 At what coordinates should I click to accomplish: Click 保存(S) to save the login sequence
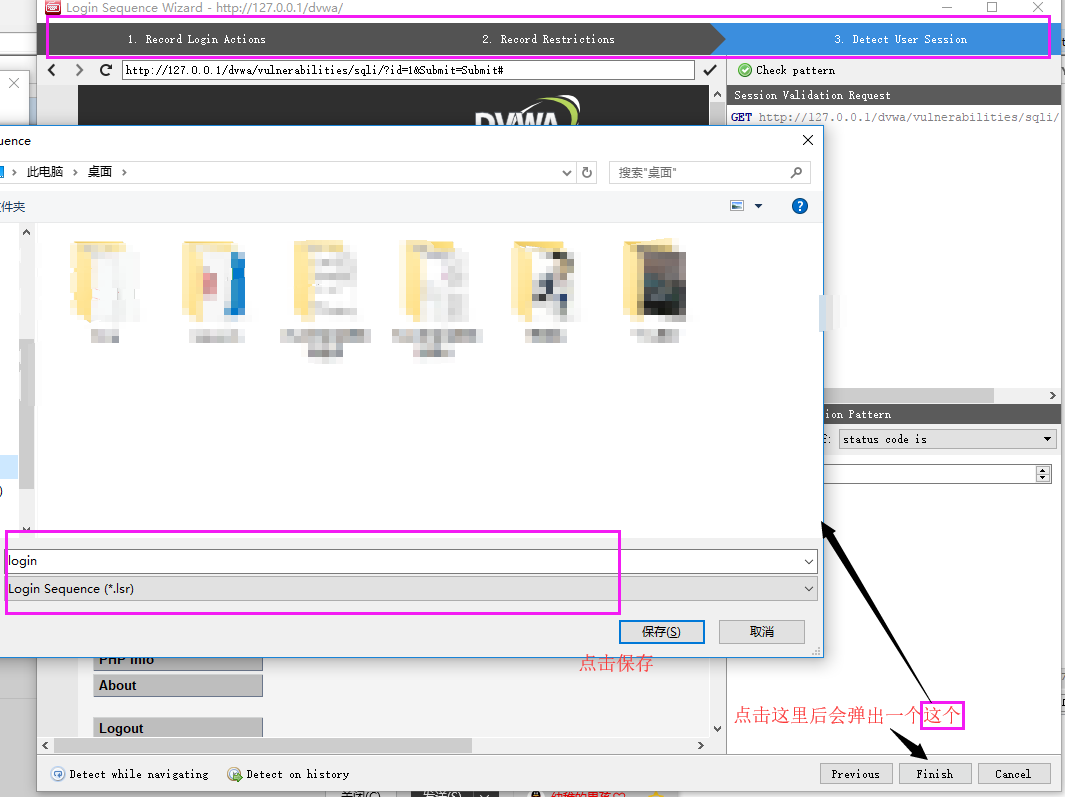pyautogui.click(x=661, y=631)
